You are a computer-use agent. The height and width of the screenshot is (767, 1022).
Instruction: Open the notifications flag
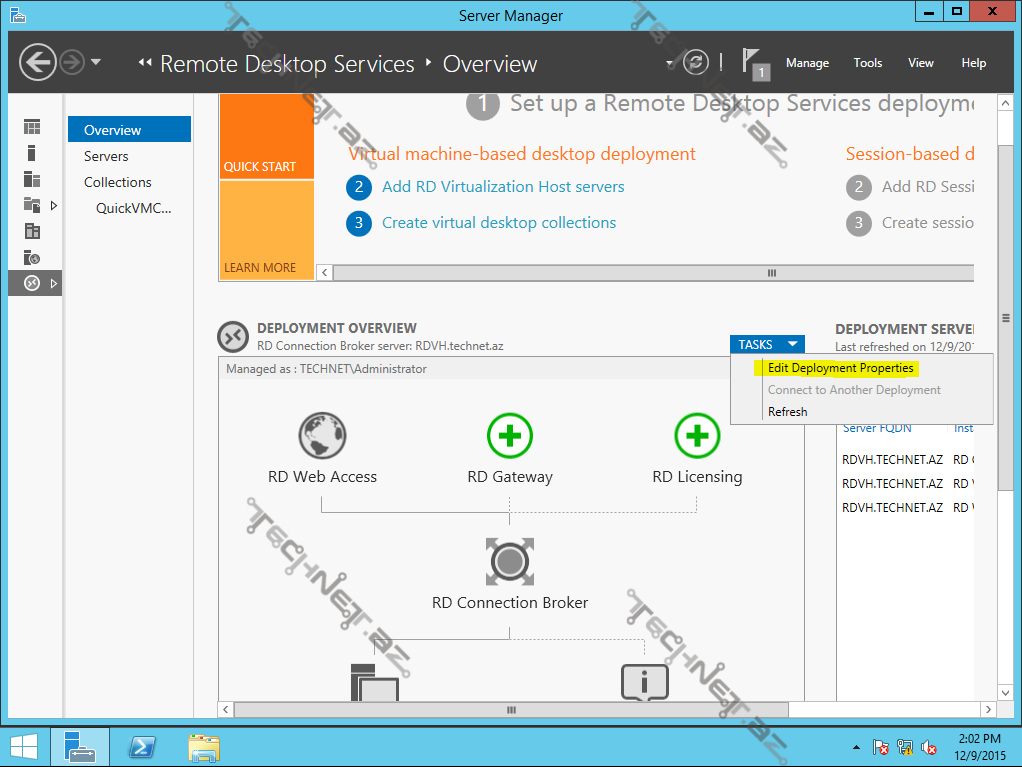[x=753, y=62]
